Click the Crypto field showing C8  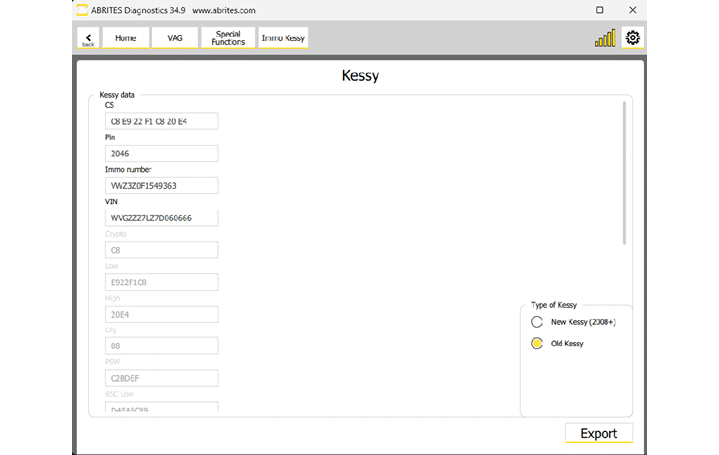tap(161, 250)
